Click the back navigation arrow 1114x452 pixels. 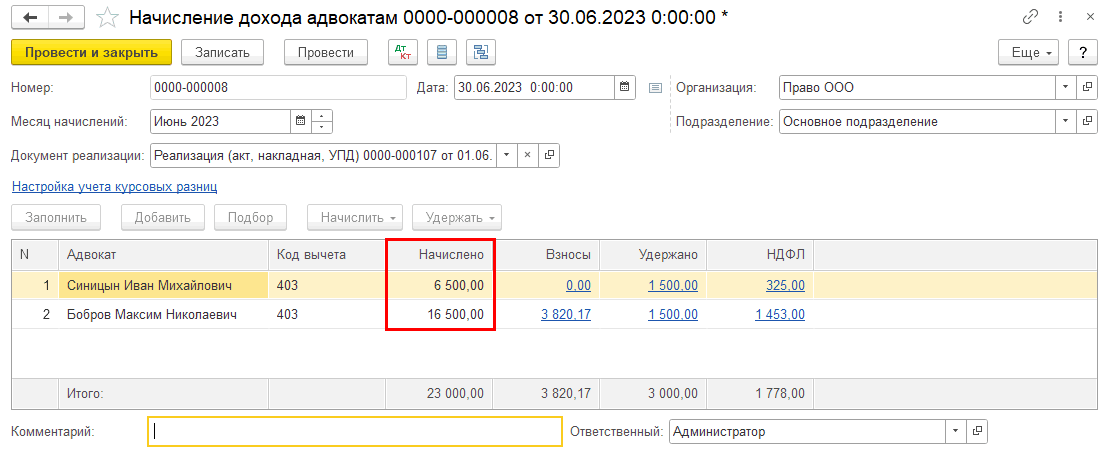(30, 18)
